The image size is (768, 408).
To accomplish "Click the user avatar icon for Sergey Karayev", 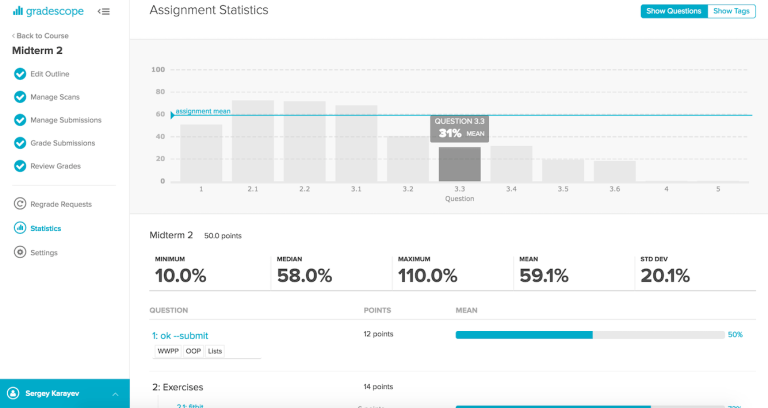I will pos(13,394).
